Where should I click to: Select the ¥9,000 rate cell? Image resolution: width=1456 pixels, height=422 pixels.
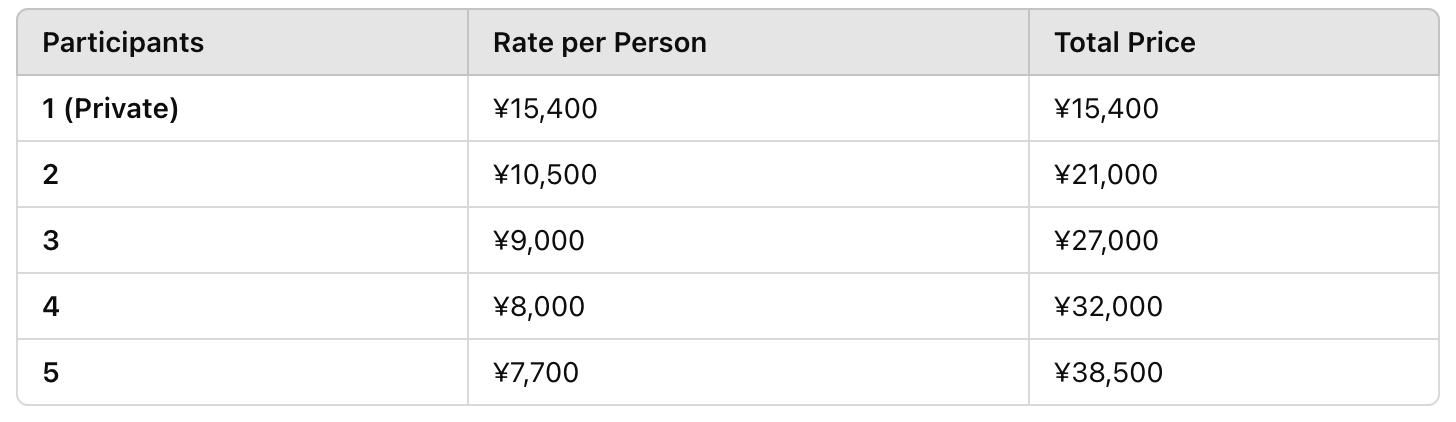point(748,240)
